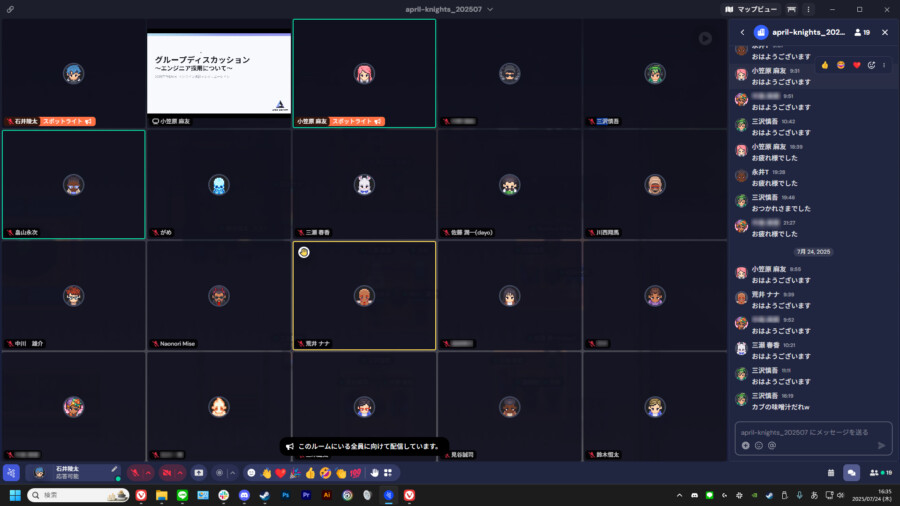Expand microphone options arrow

(148, 472)
